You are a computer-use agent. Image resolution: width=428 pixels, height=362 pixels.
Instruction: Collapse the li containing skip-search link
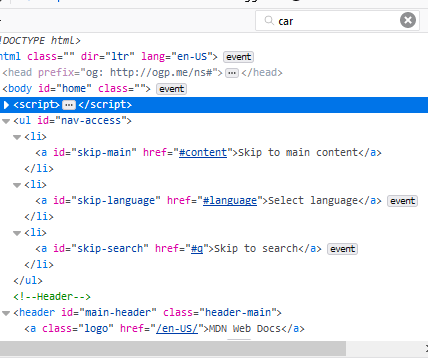tap(17, 233)
